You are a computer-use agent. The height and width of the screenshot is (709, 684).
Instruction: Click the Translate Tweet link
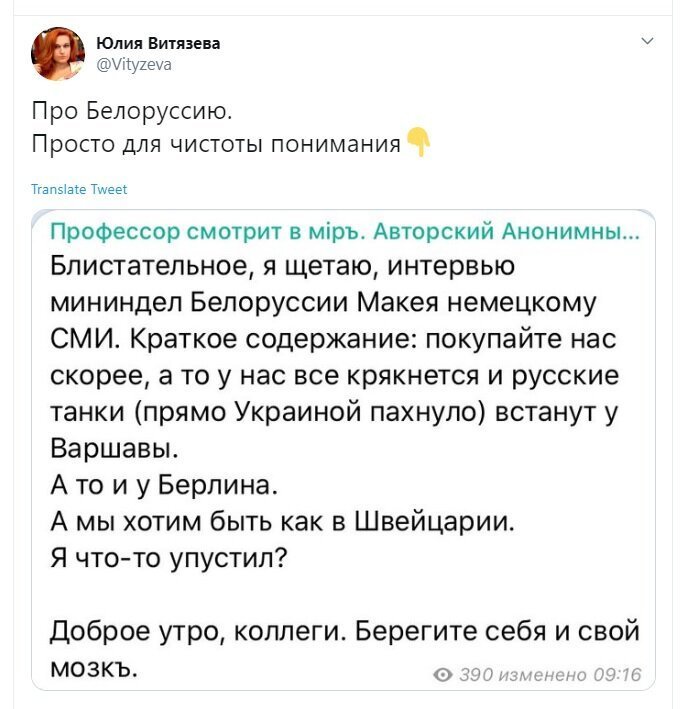(79, 189)
